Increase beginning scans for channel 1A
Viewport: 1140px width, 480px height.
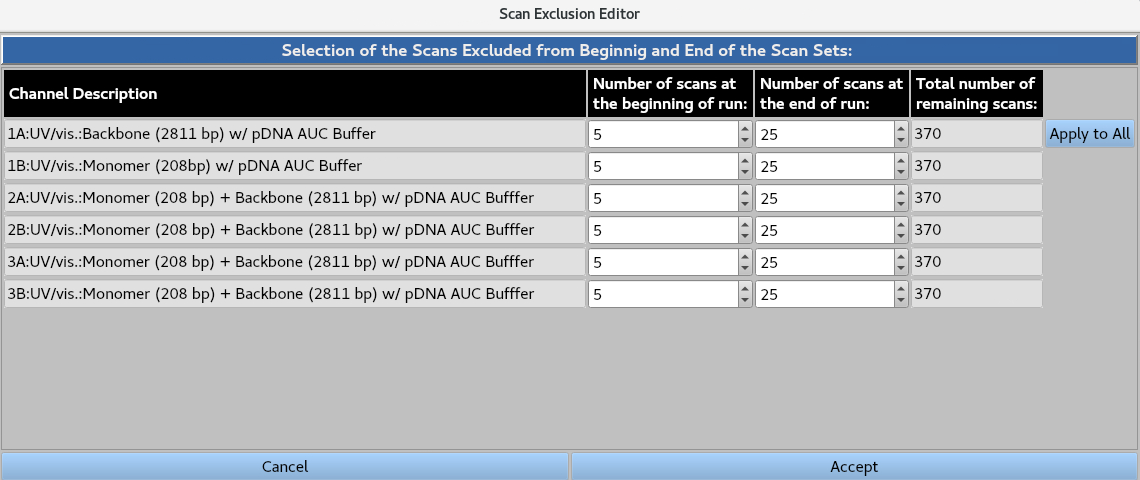(745, 128)
